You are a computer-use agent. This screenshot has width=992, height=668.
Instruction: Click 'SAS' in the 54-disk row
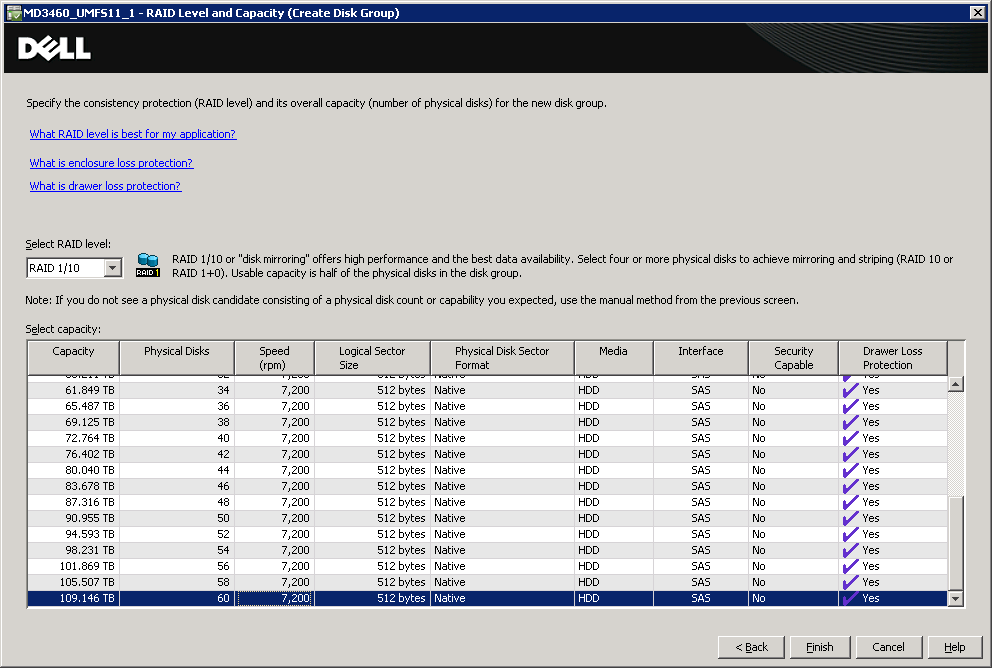[x=700, y=550]
